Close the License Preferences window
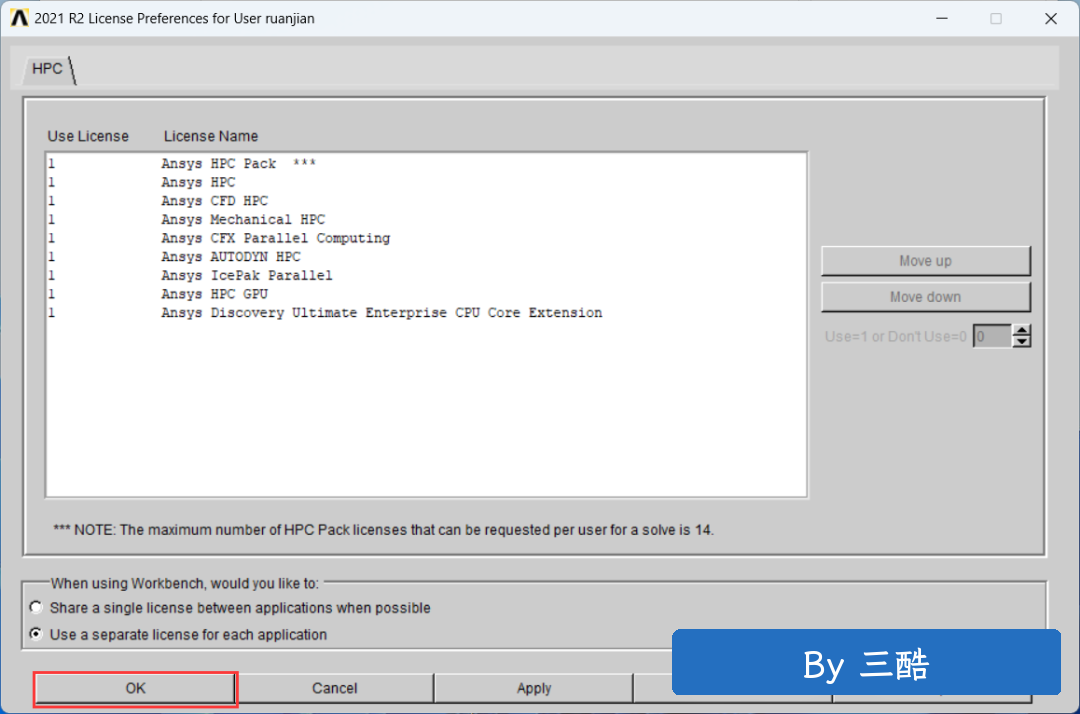Screen dimensions: 1080x714 point(1050,19)
